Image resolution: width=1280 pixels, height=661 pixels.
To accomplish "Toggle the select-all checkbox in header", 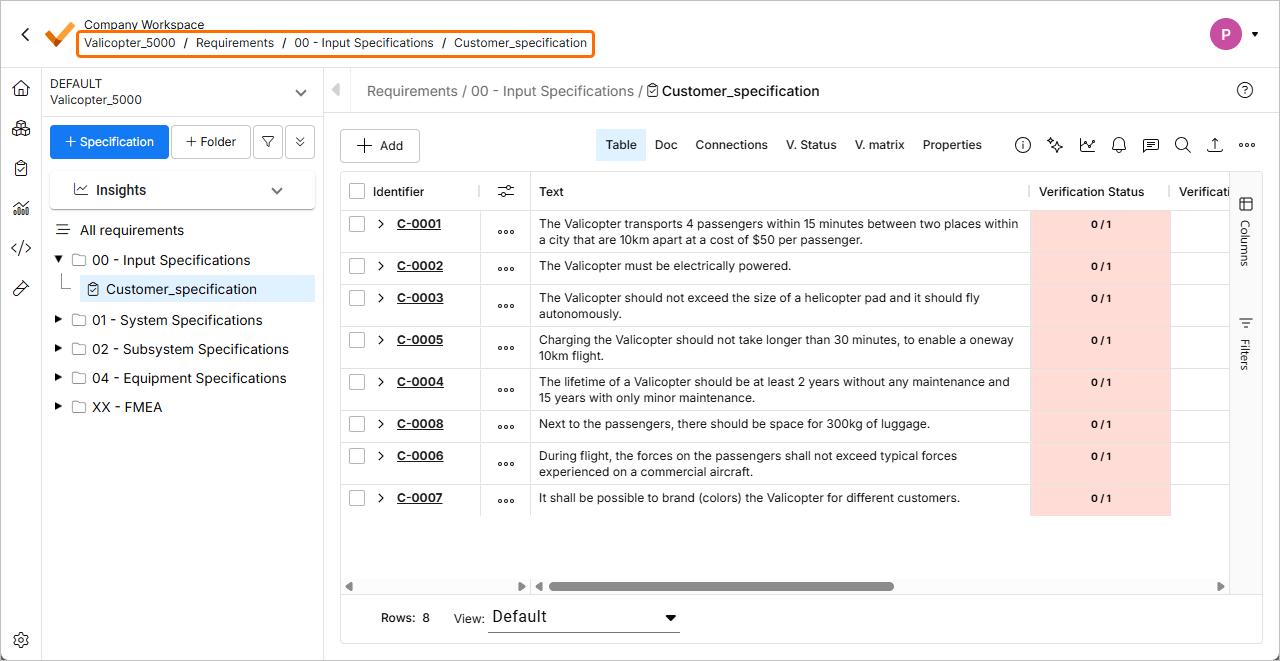I will pos(357,191).
